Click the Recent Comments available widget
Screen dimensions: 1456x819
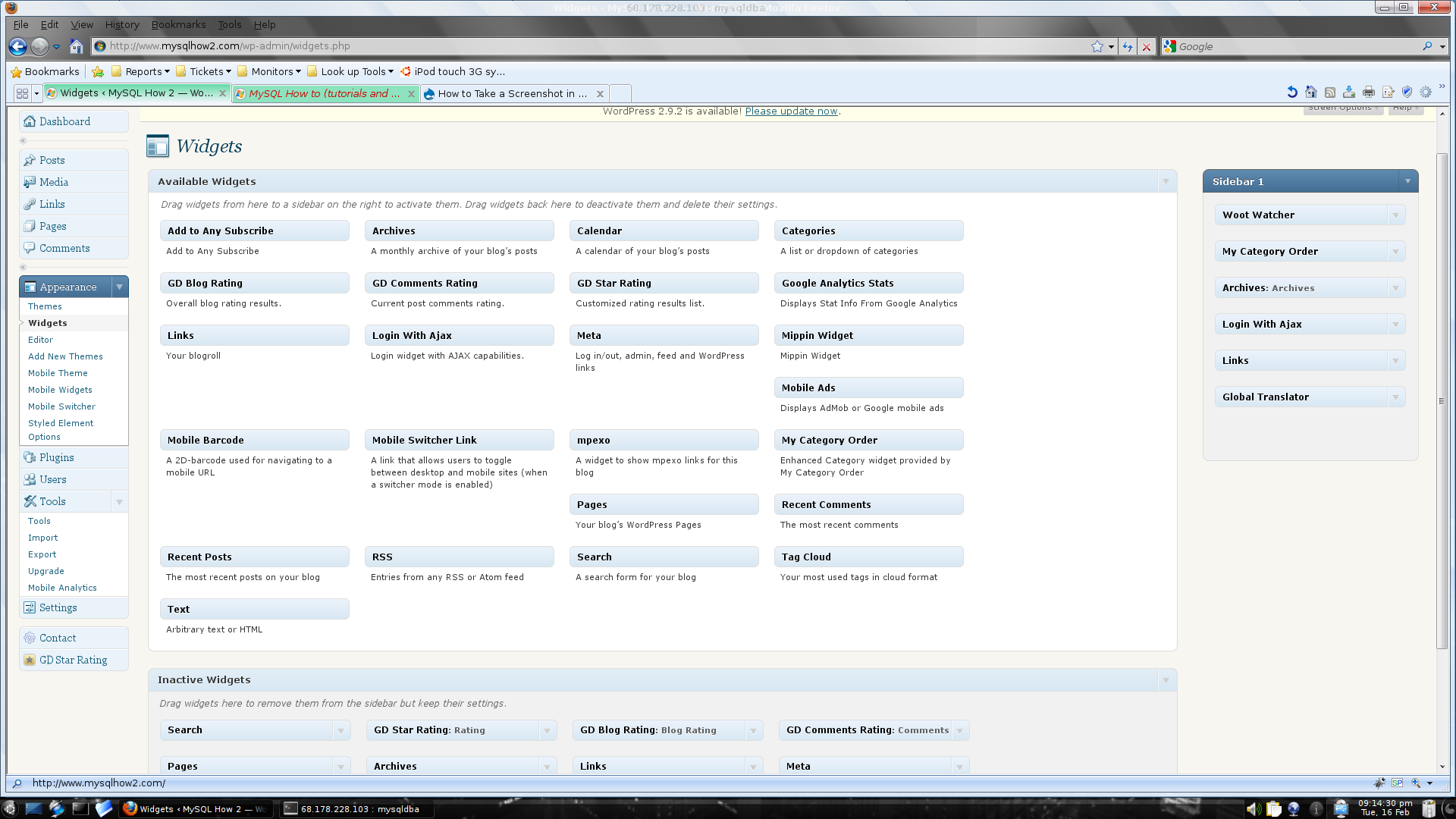point(868,504)
